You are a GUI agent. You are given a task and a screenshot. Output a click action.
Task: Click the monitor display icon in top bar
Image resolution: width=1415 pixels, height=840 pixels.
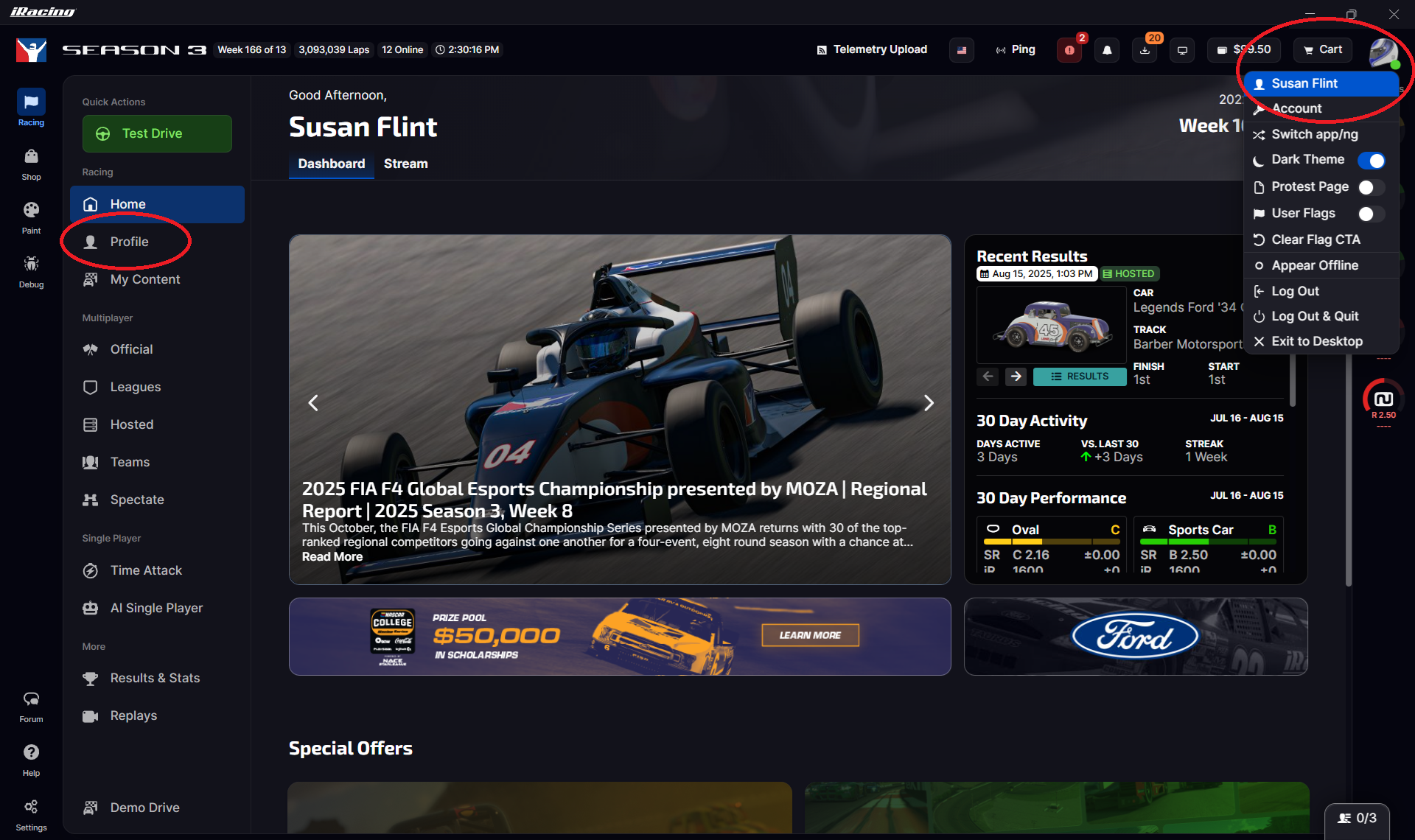[x=1182, y=50]
